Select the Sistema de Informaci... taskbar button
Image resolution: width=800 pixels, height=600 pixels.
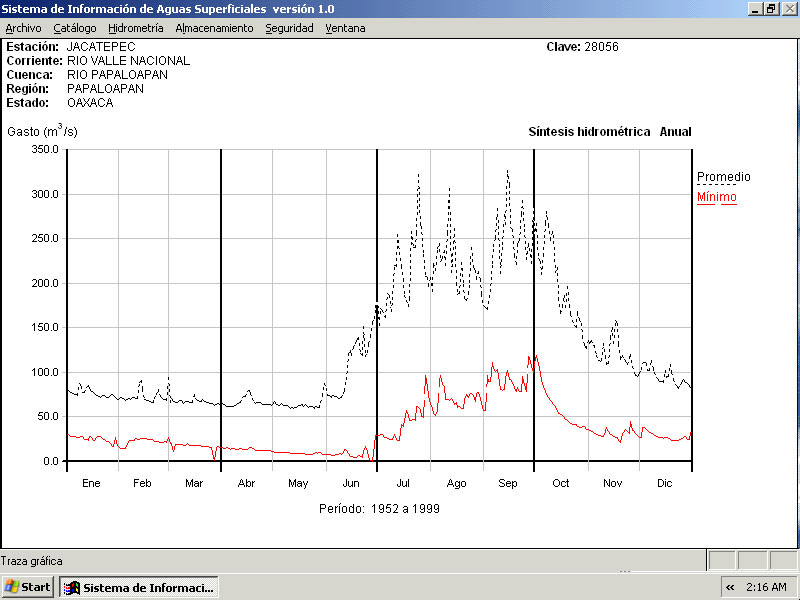[139, 587]
